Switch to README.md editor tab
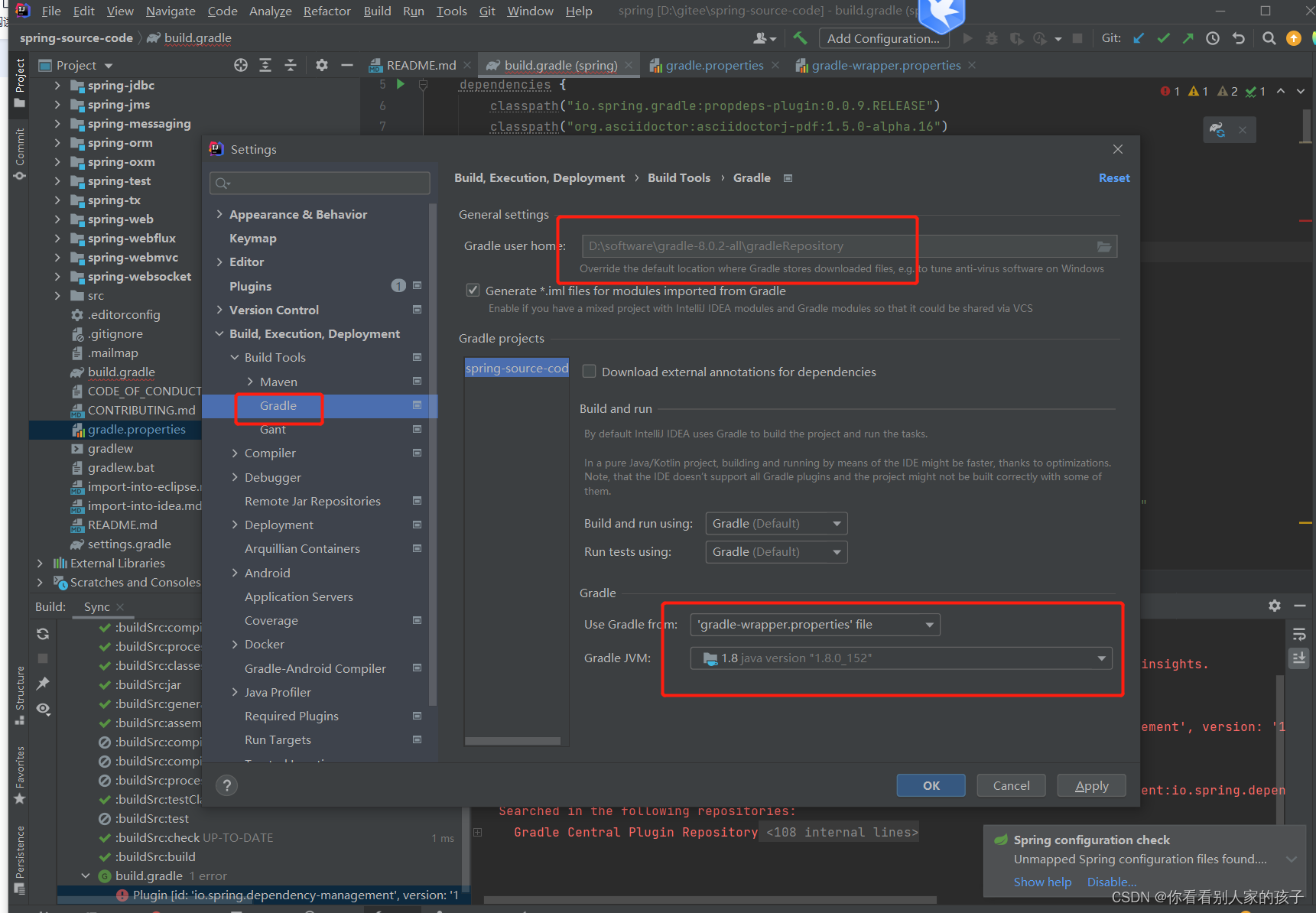The height and width of the screenshot is (913, 1316). [421, 65]
